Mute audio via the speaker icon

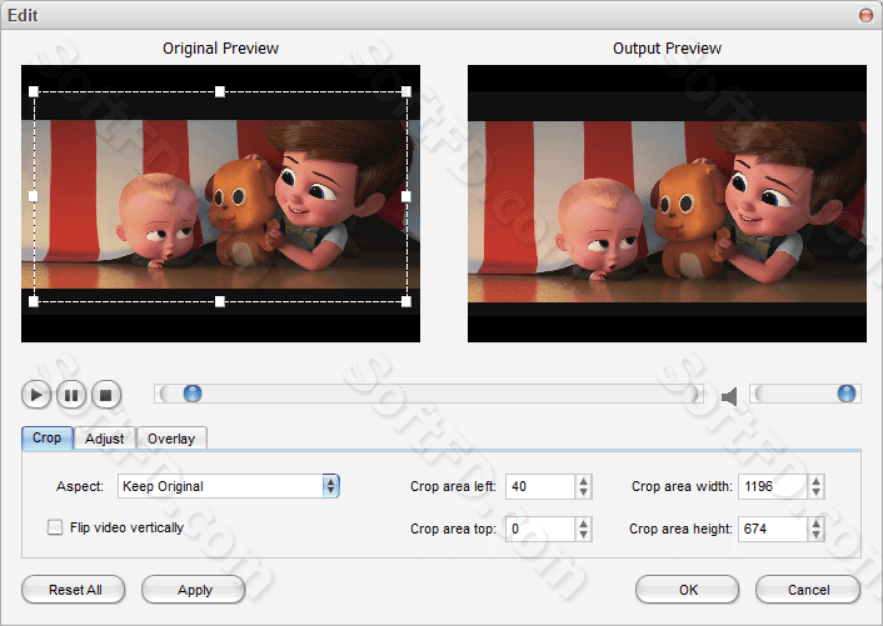pos(729,396)
